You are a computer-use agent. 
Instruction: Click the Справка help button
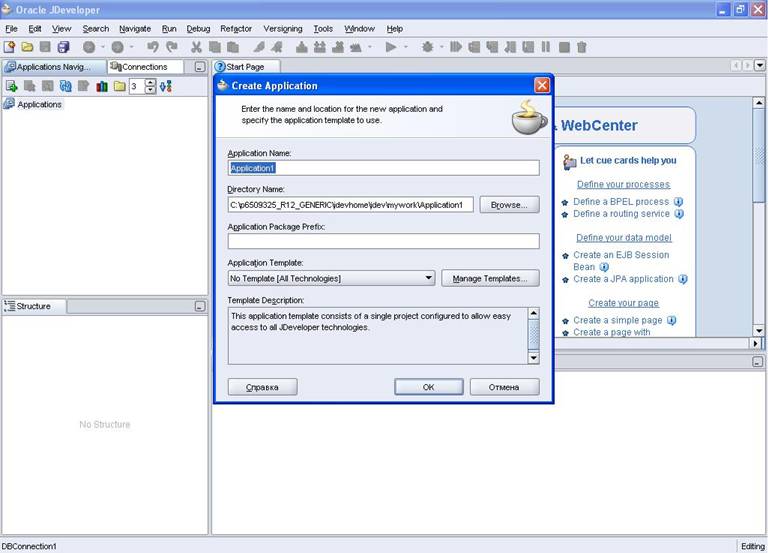pos(262,387)
